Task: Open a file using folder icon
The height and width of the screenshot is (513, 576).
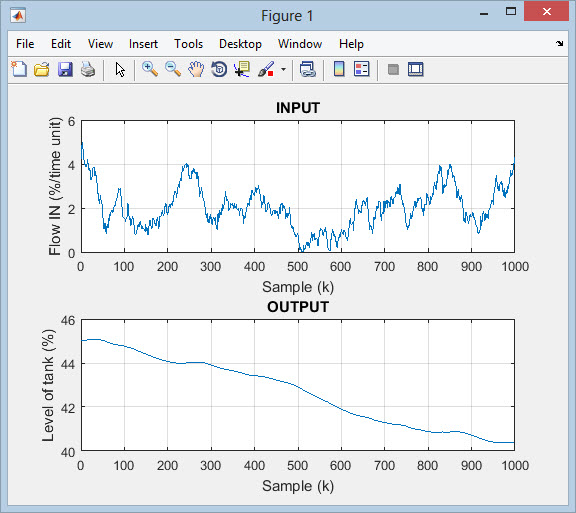Action: pyautogui.click(x=42, y=69)
